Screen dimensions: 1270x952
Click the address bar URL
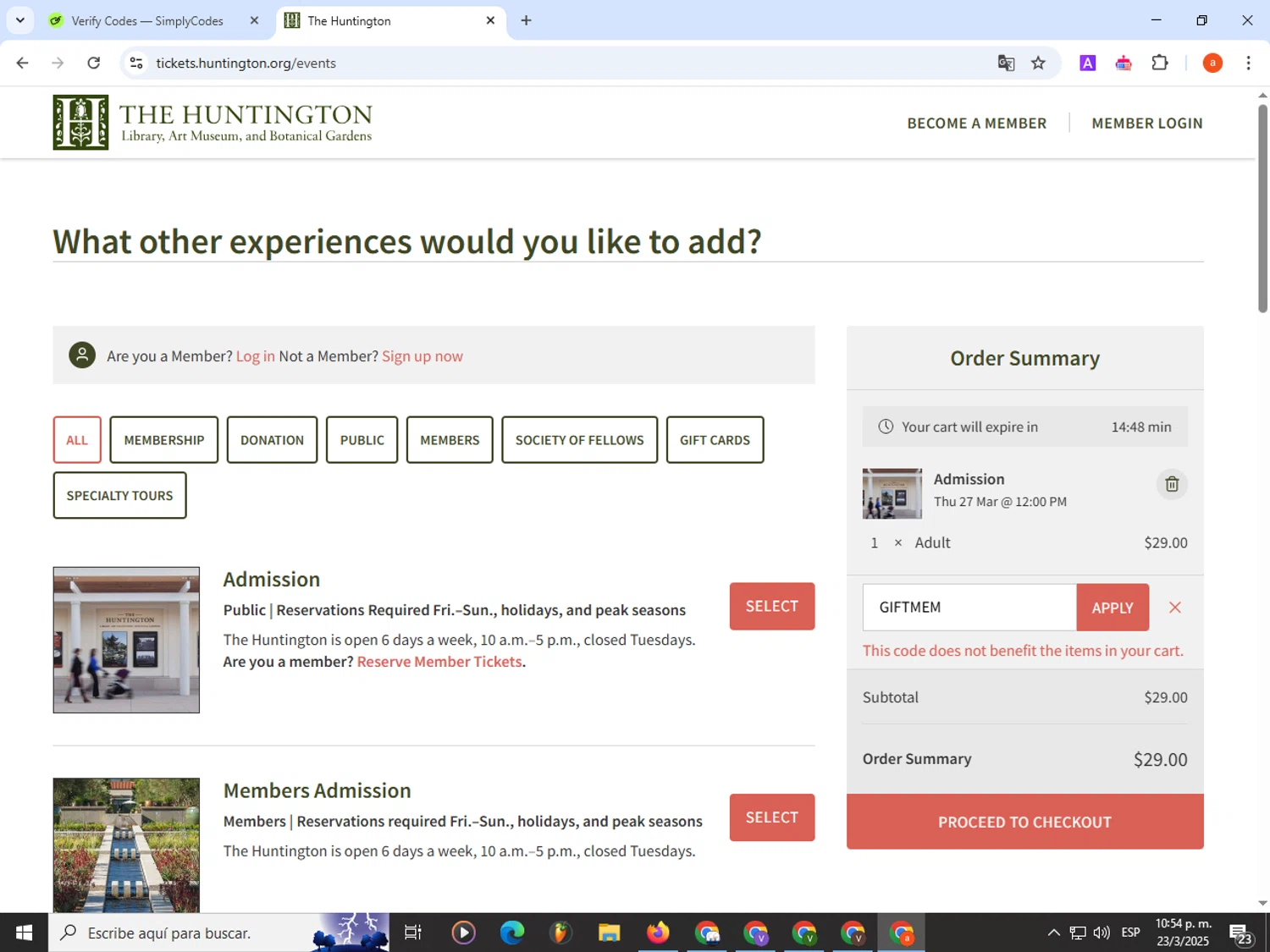(246, 63)
